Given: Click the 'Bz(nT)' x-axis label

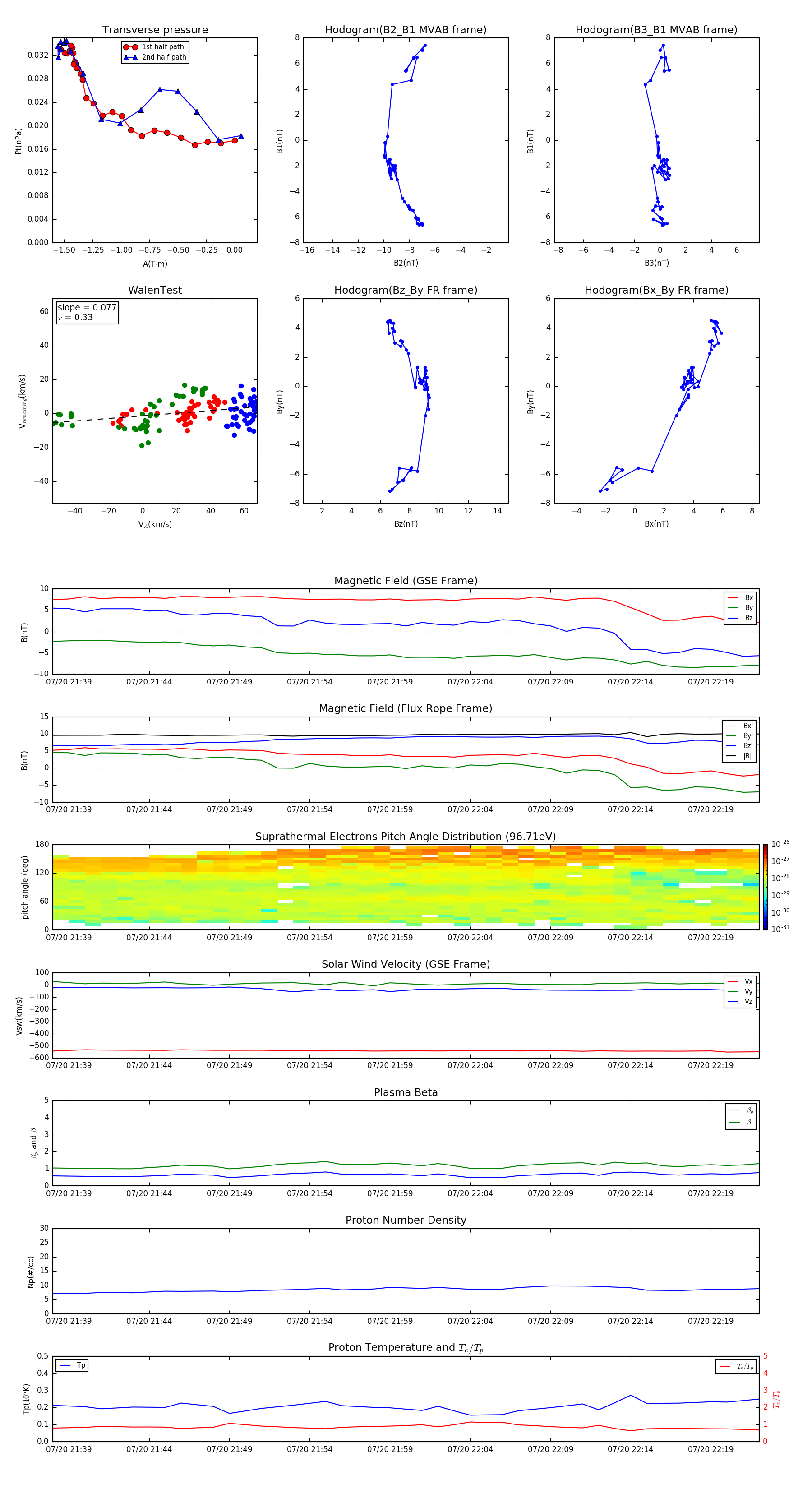Looking at the screenshot, I should click(406, 524).
